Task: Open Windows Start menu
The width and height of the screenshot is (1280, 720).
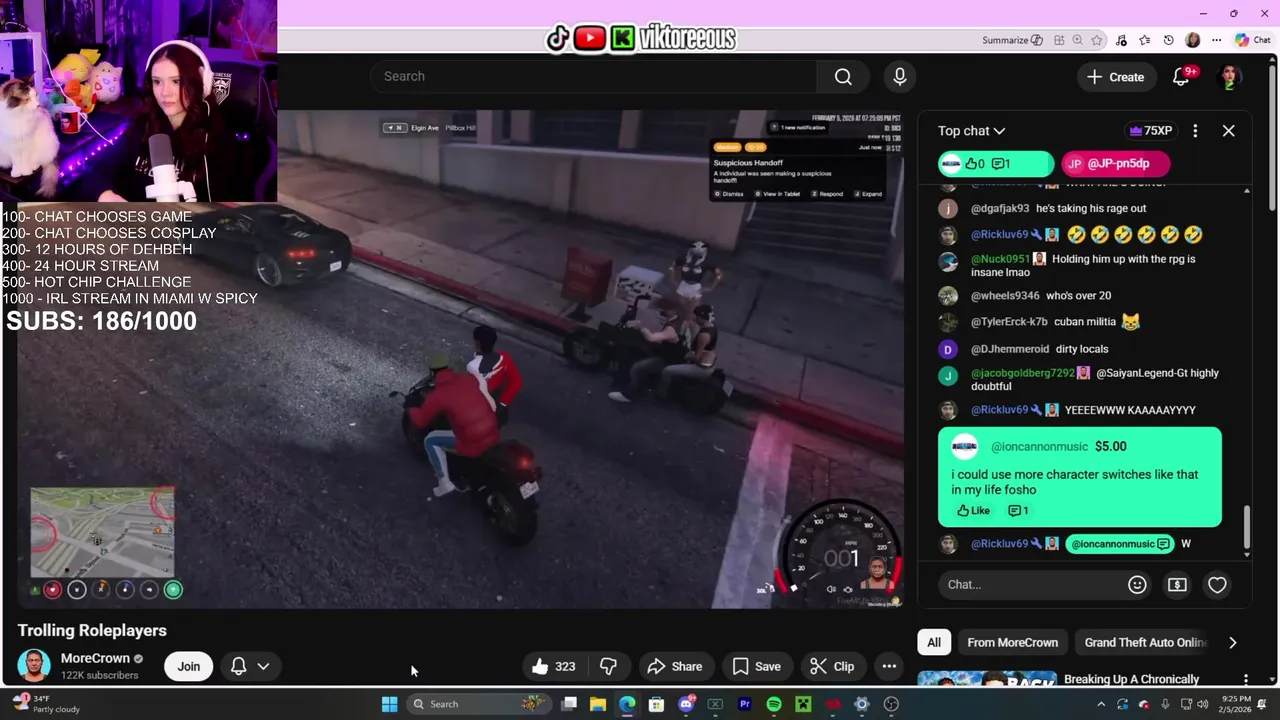Action: click(390, 704)
